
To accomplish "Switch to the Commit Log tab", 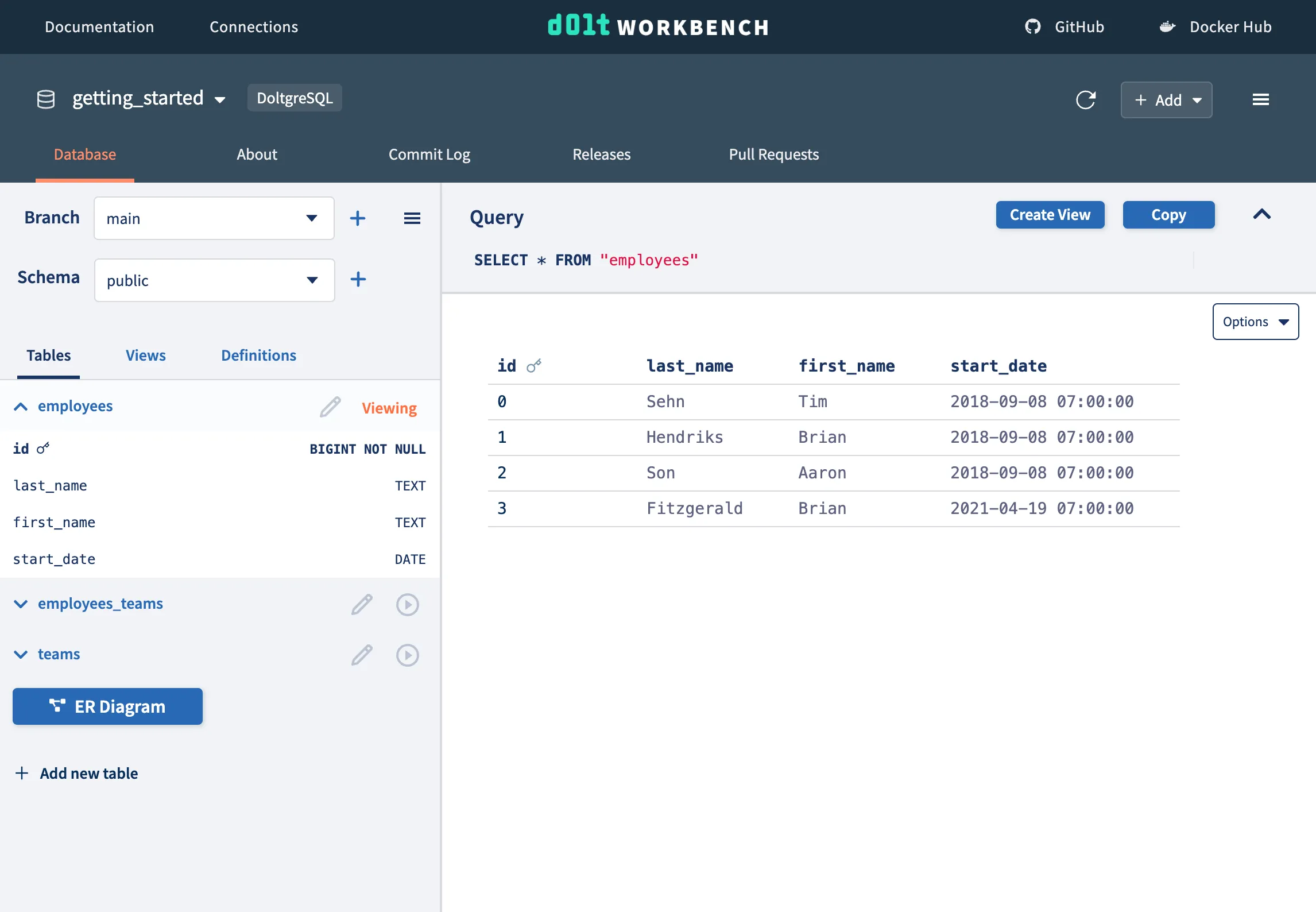I will tap(429, 154).
